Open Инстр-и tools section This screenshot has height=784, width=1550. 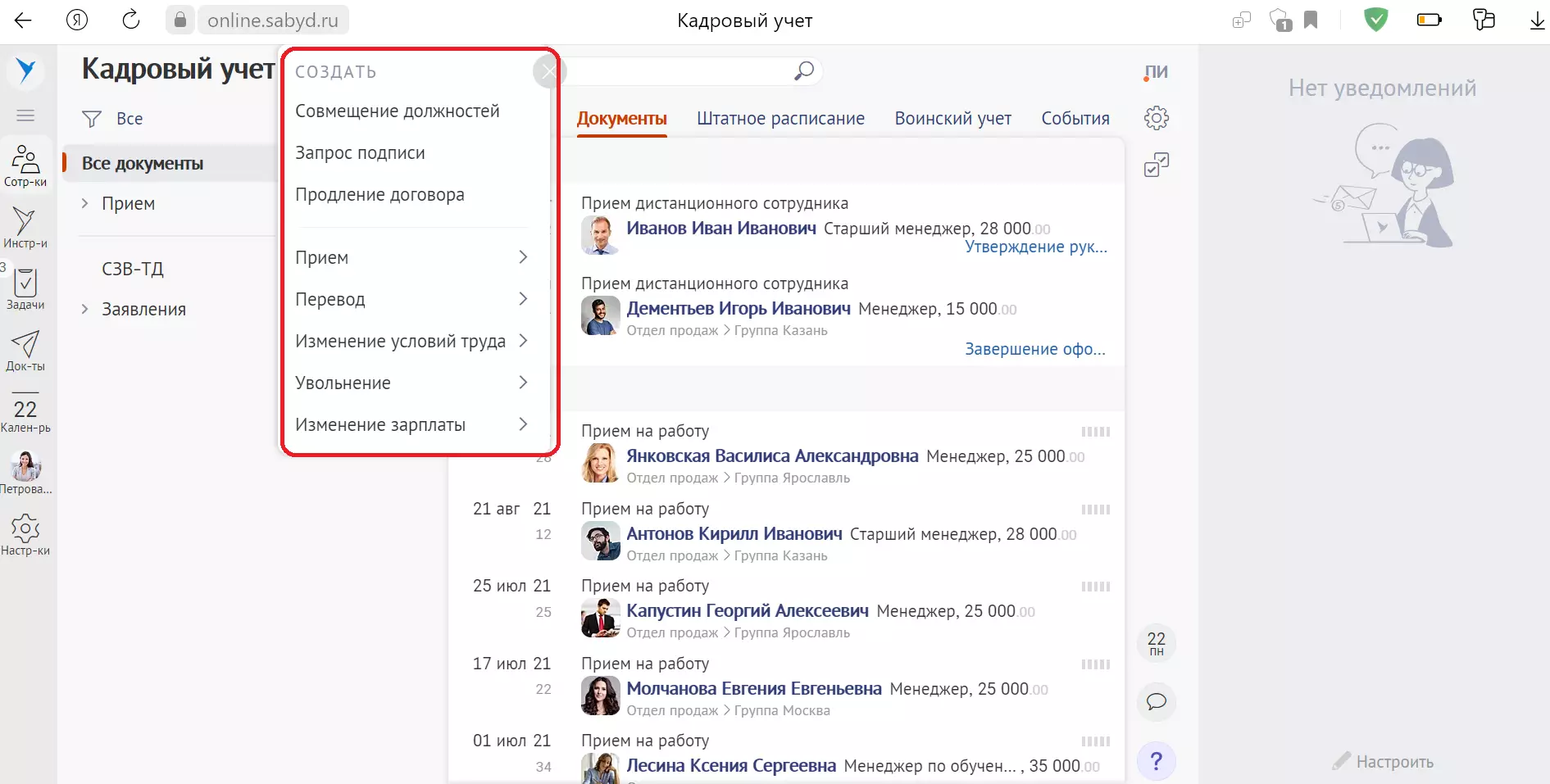coord(25,228)
